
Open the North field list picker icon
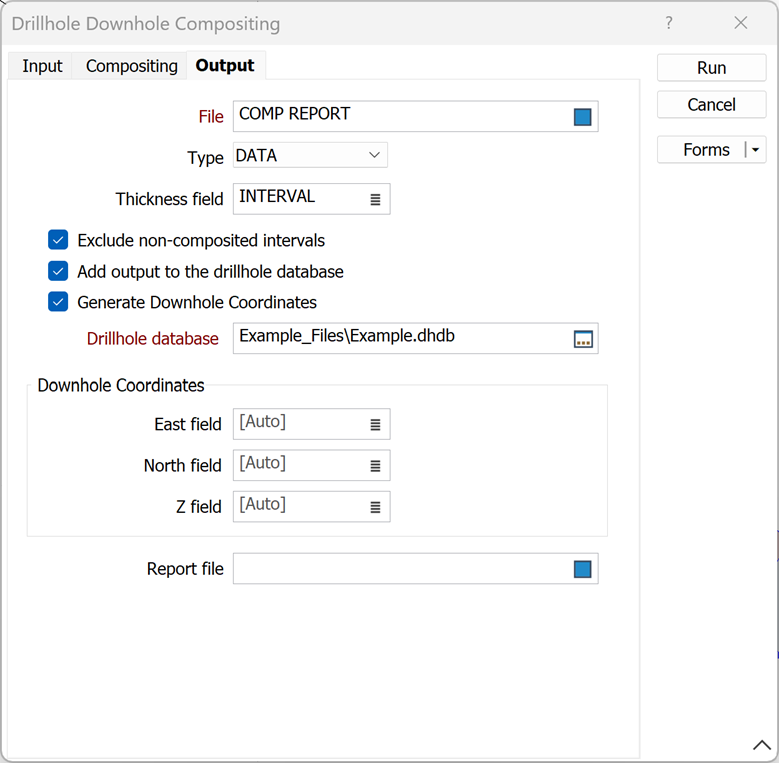pyautogui.click(x=375, y=465)
